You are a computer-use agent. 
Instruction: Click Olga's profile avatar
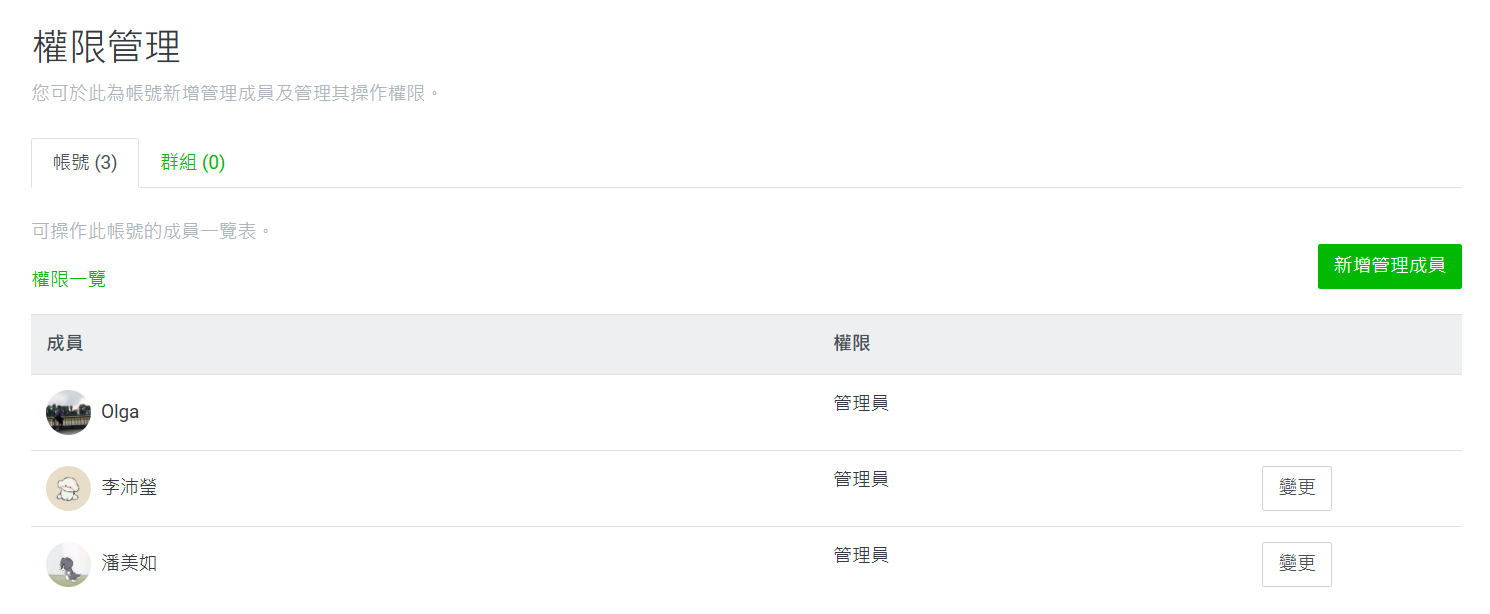[68, 412]
